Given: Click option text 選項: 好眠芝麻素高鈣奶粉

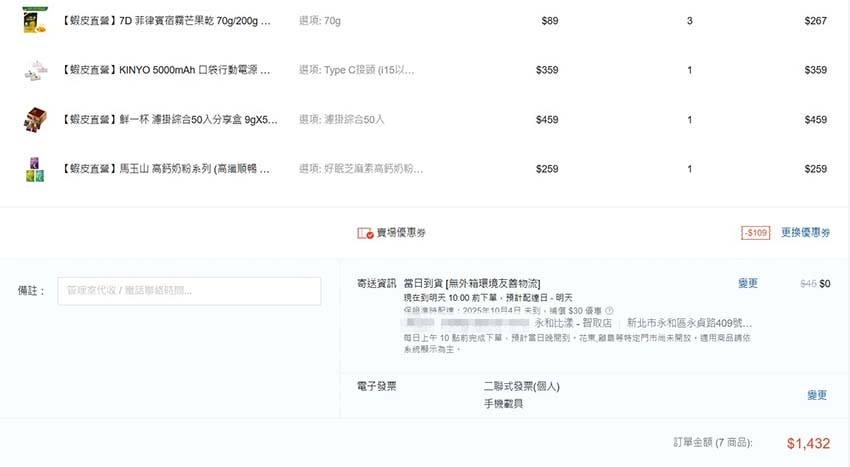Looking at the screenshot, I should 361,169.
